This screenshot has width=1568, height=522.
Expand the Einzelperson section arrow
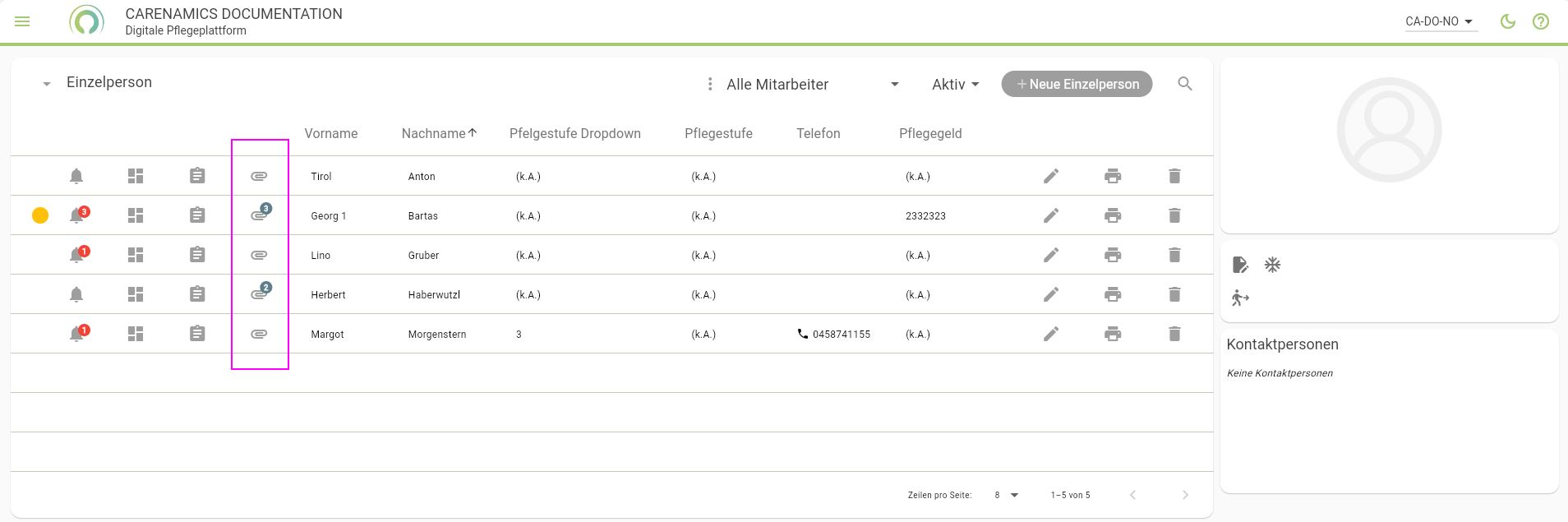47,84
